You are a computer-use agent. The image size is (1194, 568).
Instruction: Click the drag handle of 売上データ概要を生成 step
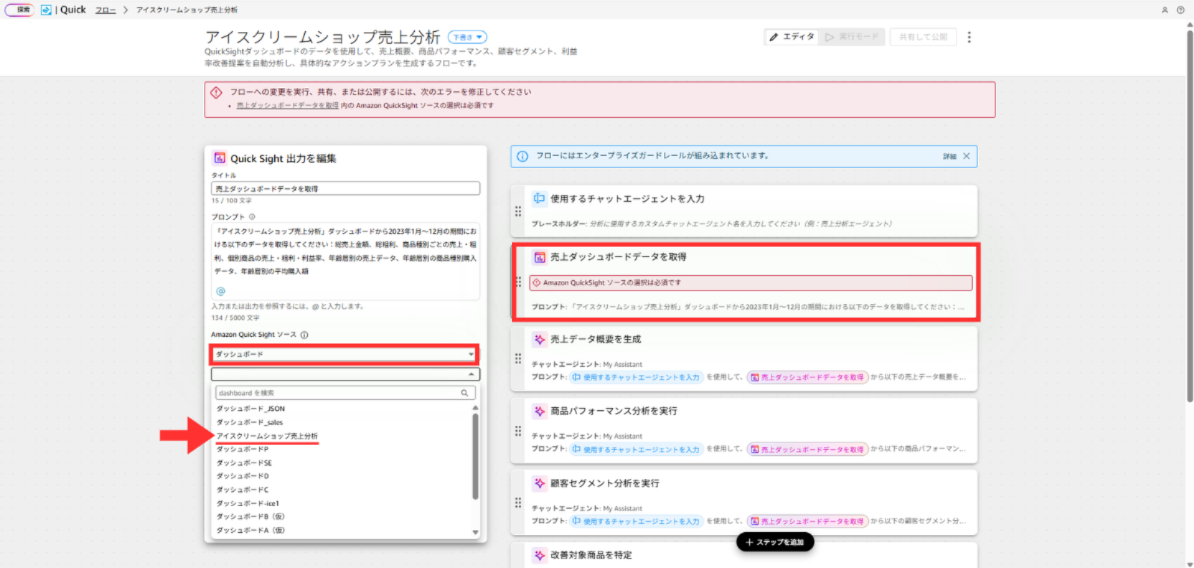(x=518, y=358)
